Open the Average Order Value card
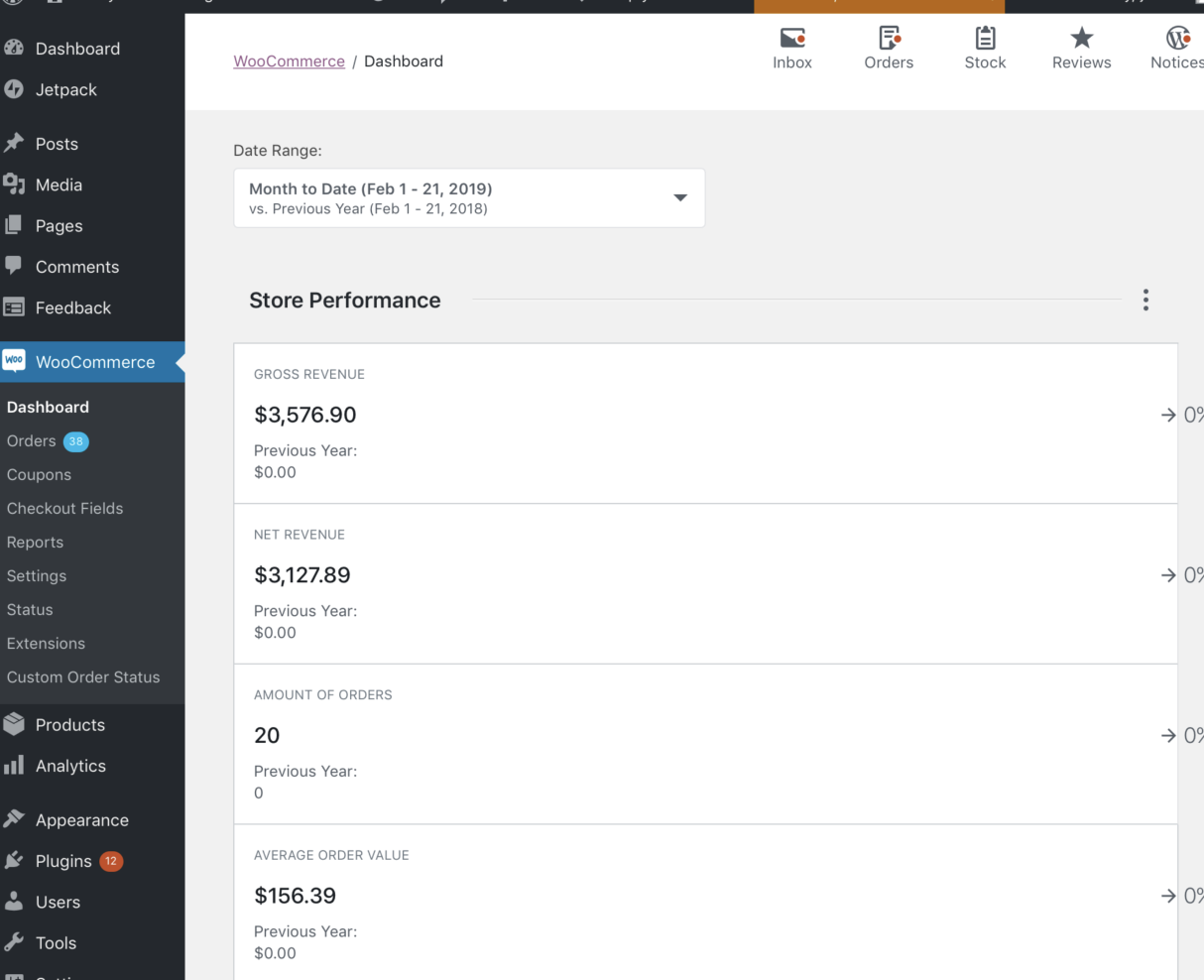The image size is (1204, 980). point(706,902)
